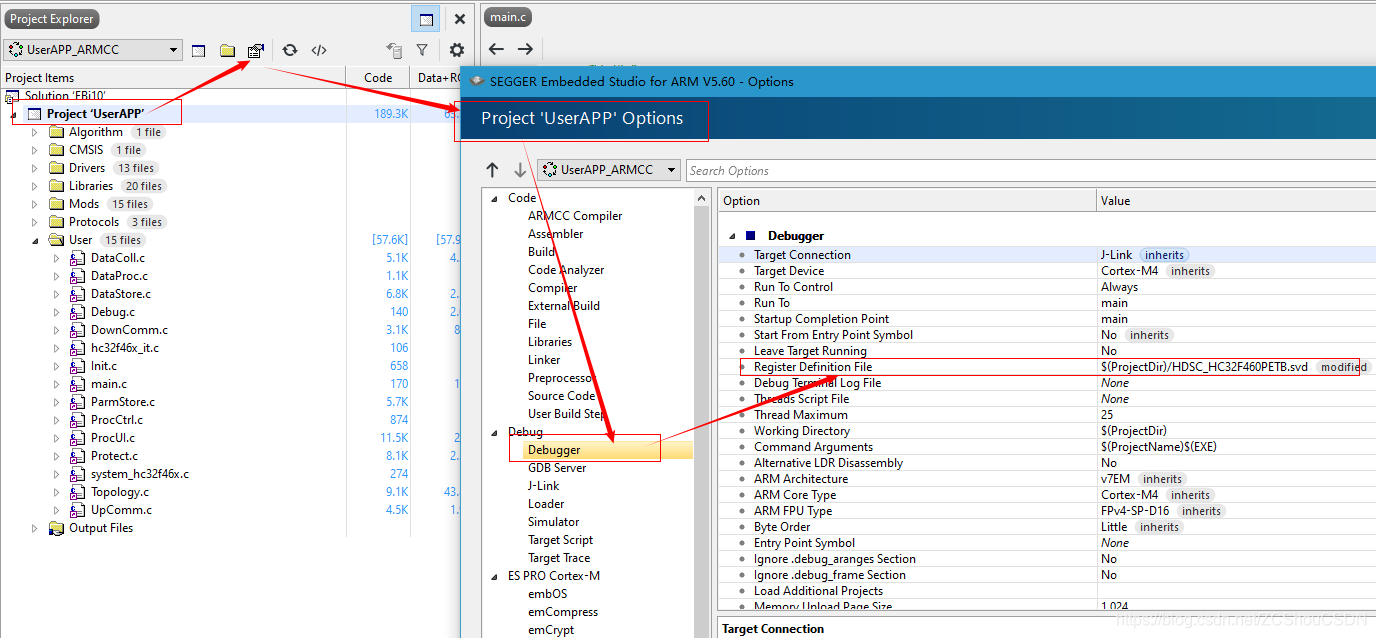Click the Code column header
The height and width of the screenshot is (638, 1376).
(x=378, y=77)
